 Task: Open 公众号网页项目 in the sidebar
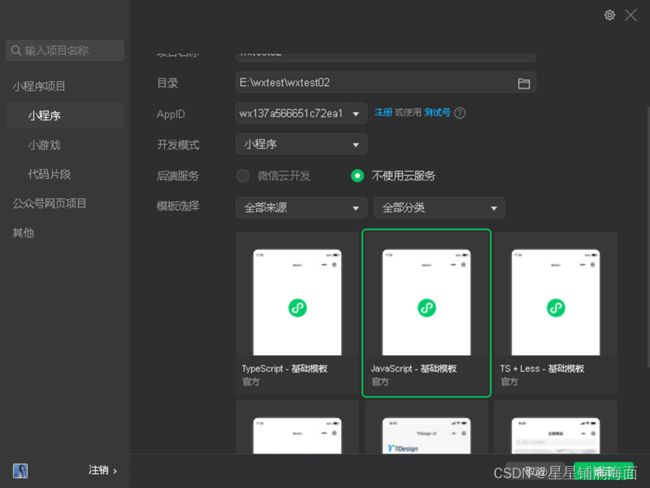[x=49, y=204]
